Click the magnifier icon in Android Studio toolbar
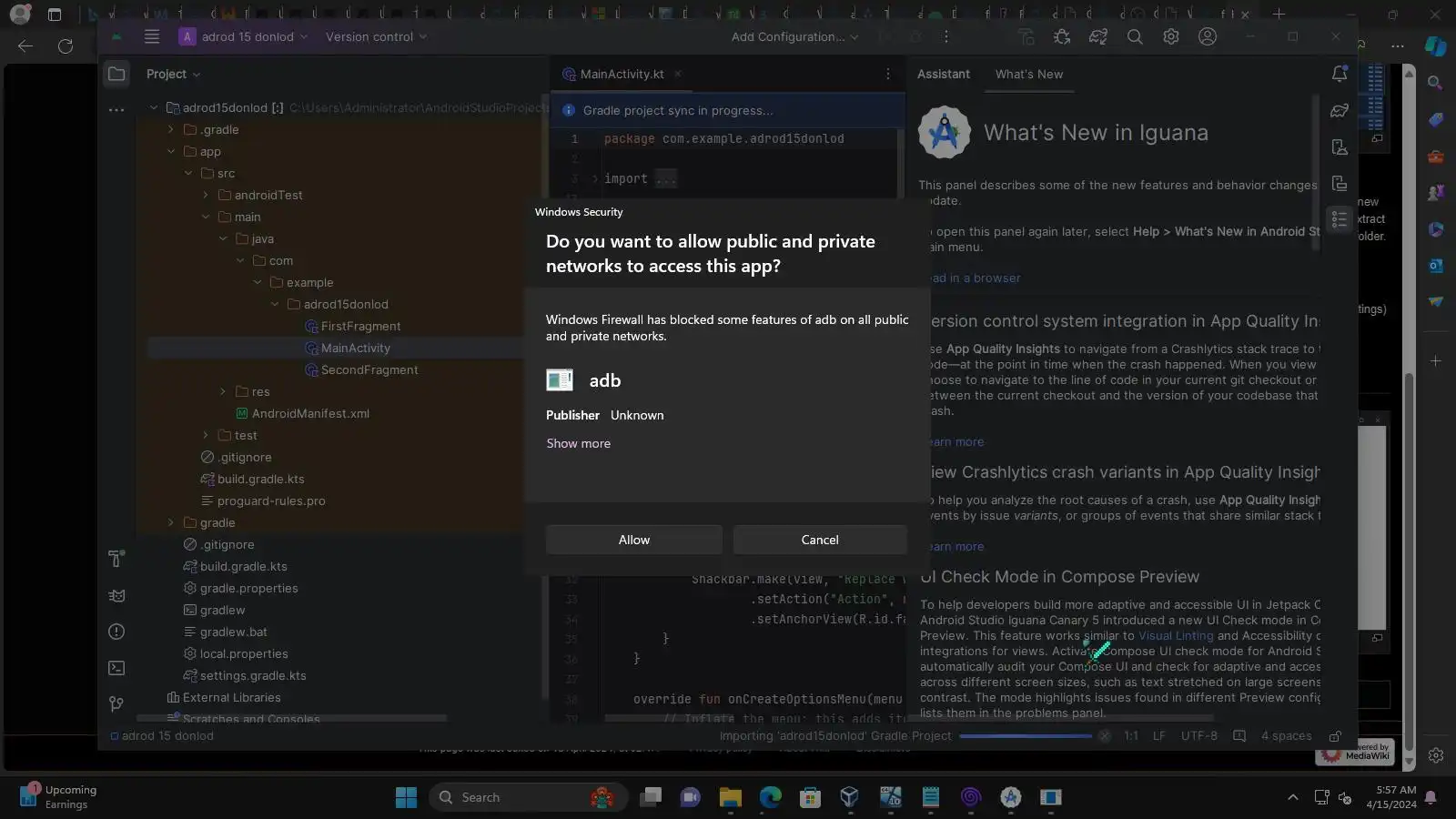This screenshot has width=1456, height=819. 1135,36
